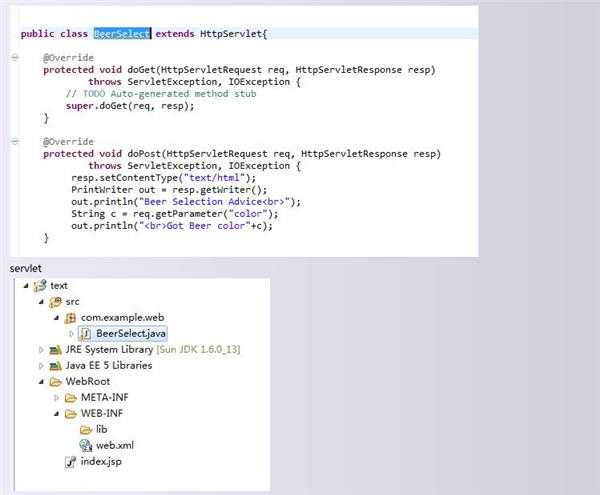Click the highlighted BeerSelect class name
This screenshot has width=600, height=495.
pyautogui.click(x=122, y=34)
